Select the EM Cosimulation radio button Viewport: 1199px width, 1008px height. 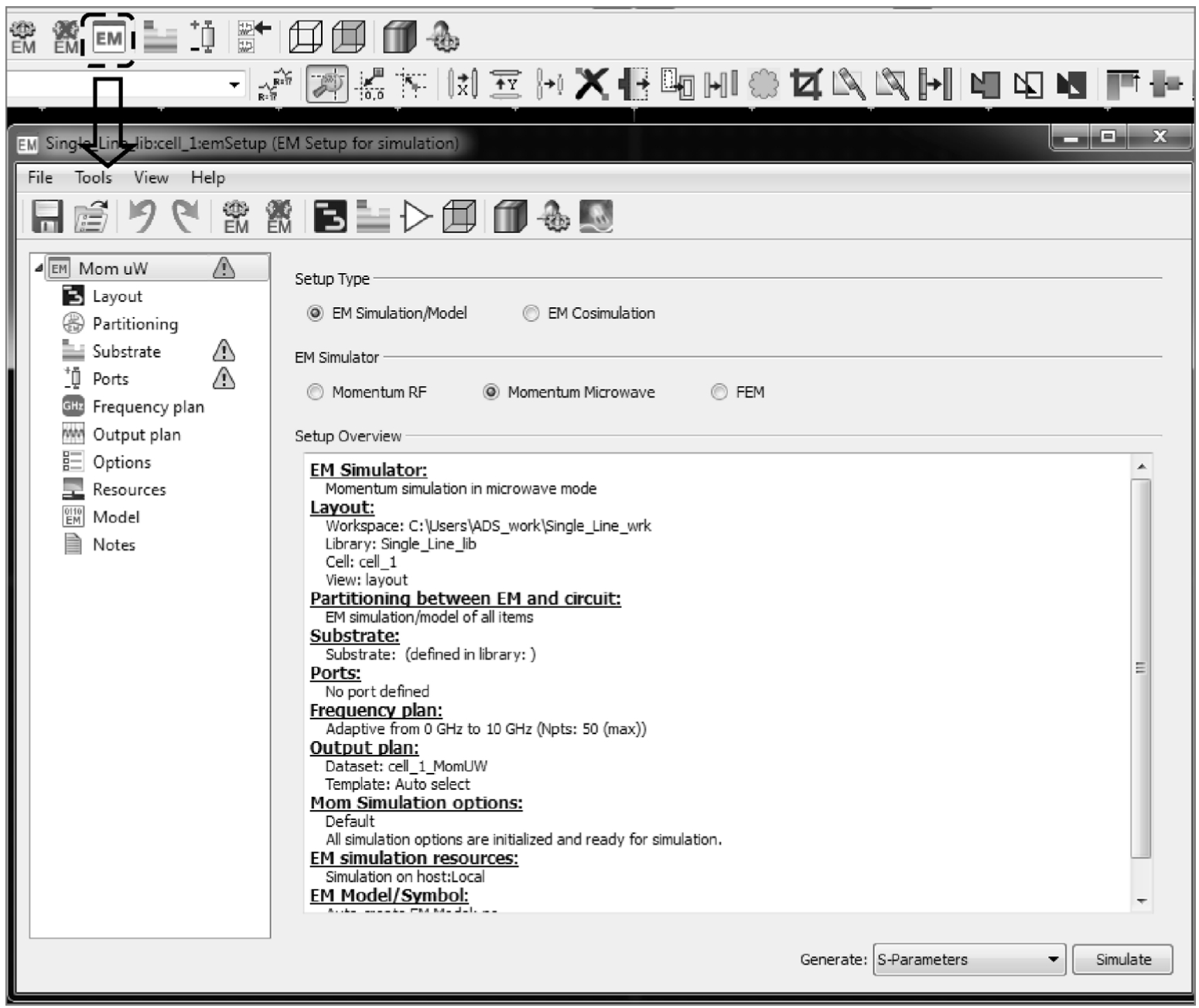[531, 313]
